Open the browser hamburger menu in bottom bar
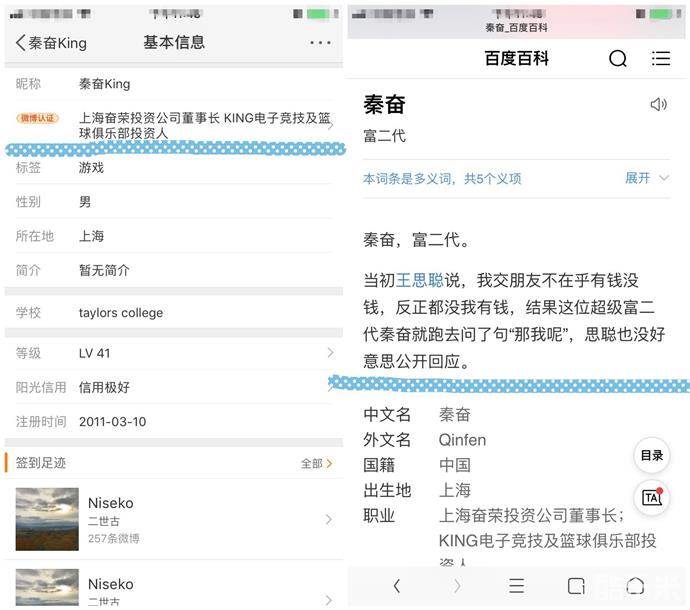Viewport: 690px width, 610px height. (516, 586)
